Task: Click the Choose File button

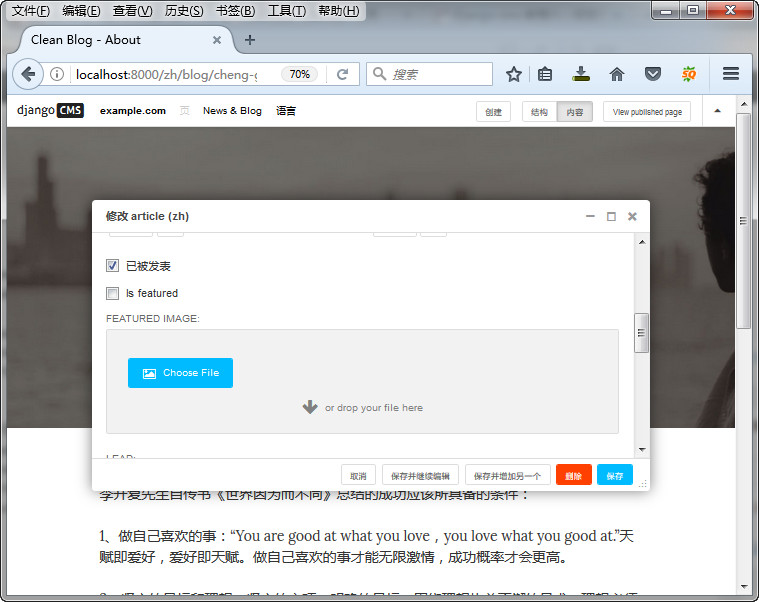Action: pyautogui.click(x=180, y=373)
